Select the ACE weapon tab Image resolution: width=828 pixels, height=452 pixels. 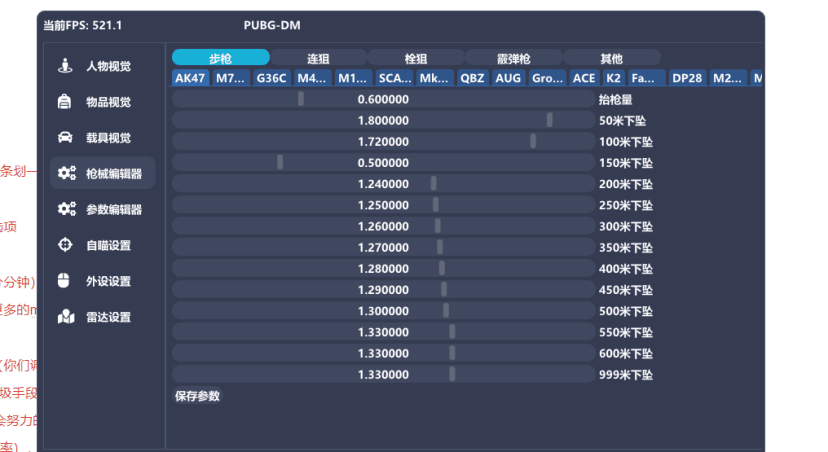[584, 78]
